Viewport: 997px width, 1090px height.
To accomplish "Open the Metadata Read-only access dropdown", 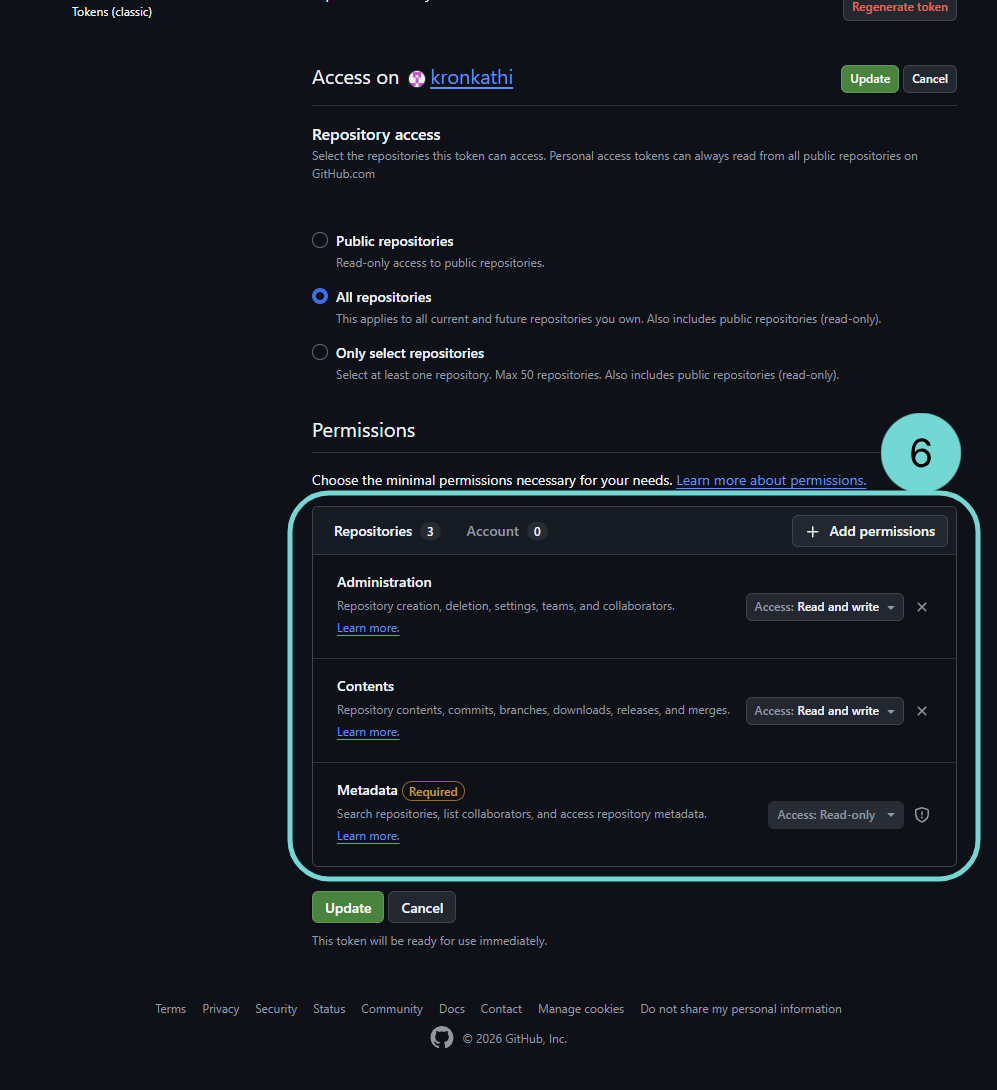I will 835,815.
